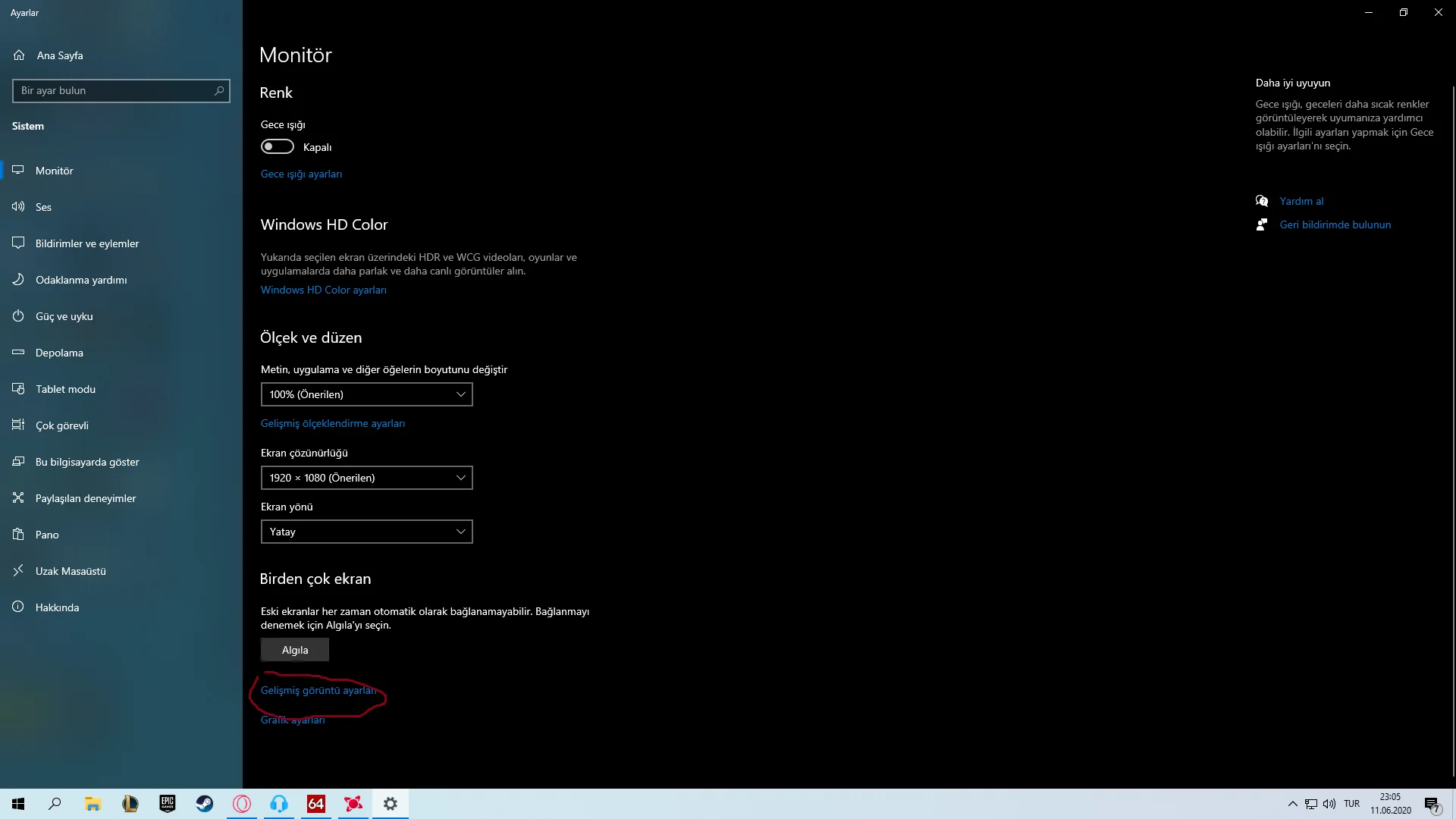Open Opera GX browser from taskbar
The image size is (1456, 819).
point(241,803)
